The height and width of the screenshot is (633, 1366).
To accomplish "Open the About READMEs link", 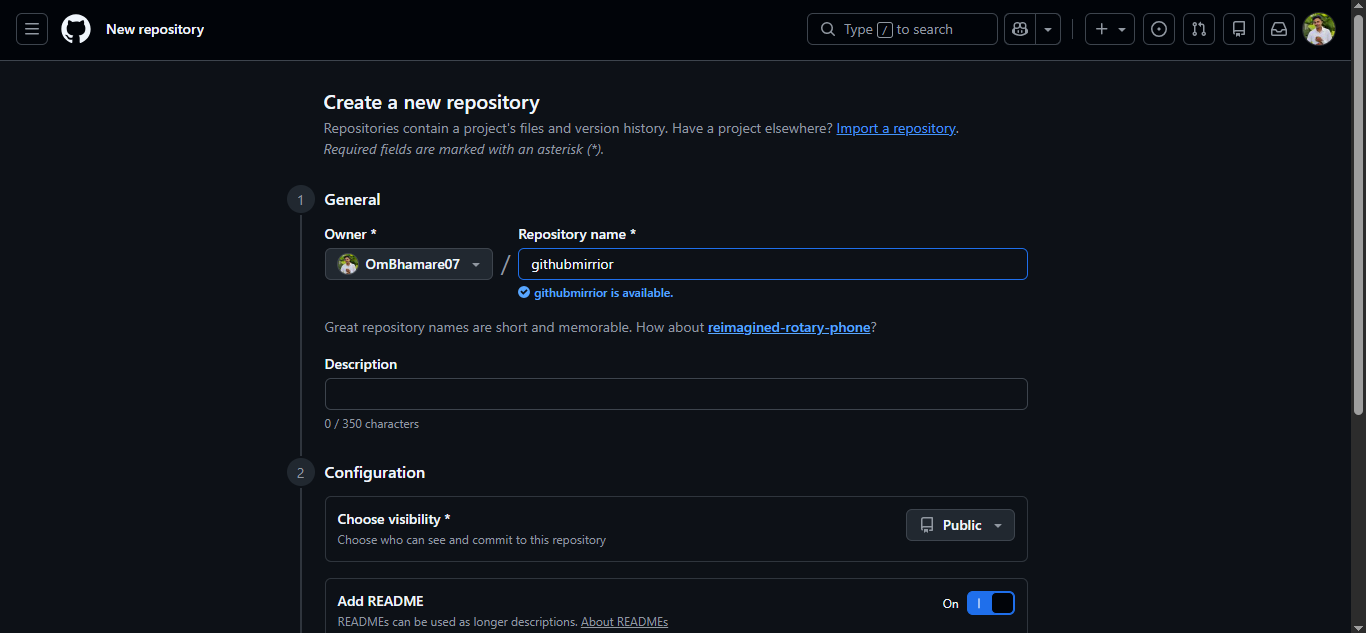I will pyautogui.click(x=624, y=622).
